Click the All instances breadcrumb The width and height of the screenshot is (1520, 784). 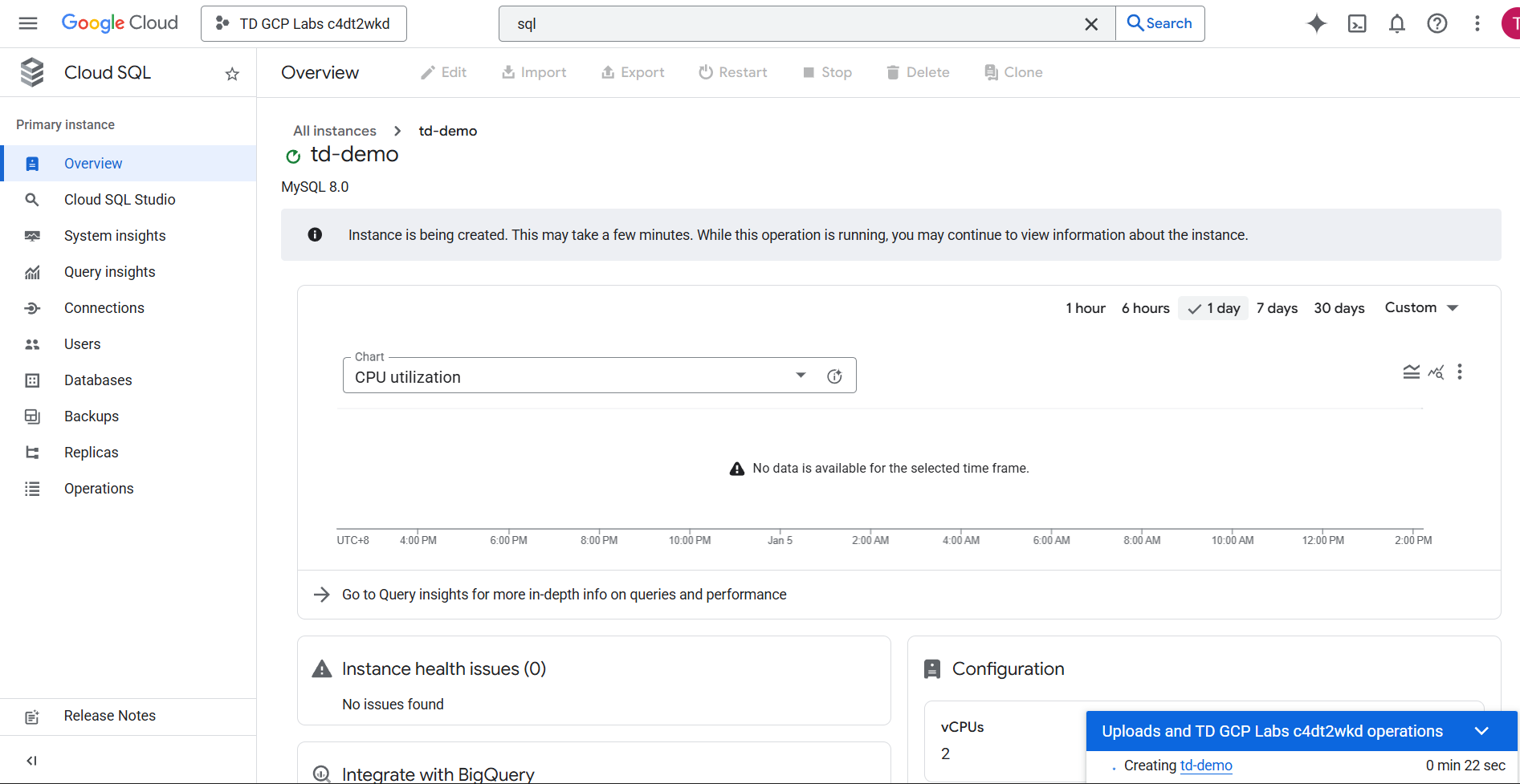335,131
